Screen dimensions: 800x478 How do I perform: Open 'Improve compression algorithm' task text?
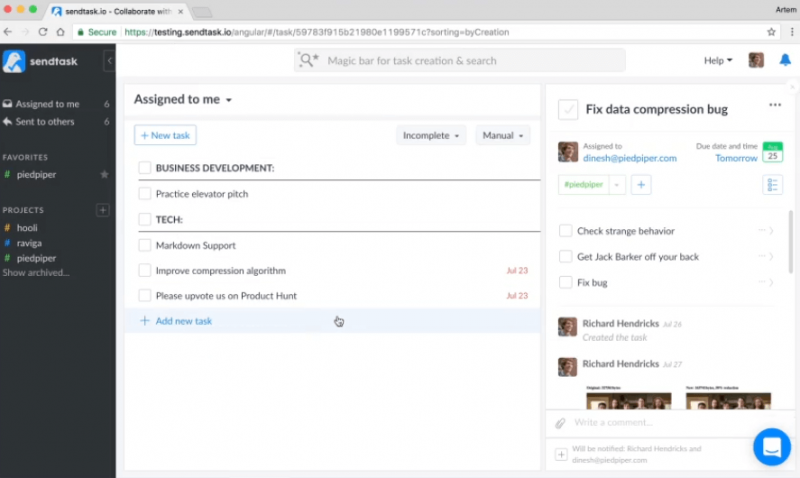point(220,270)
